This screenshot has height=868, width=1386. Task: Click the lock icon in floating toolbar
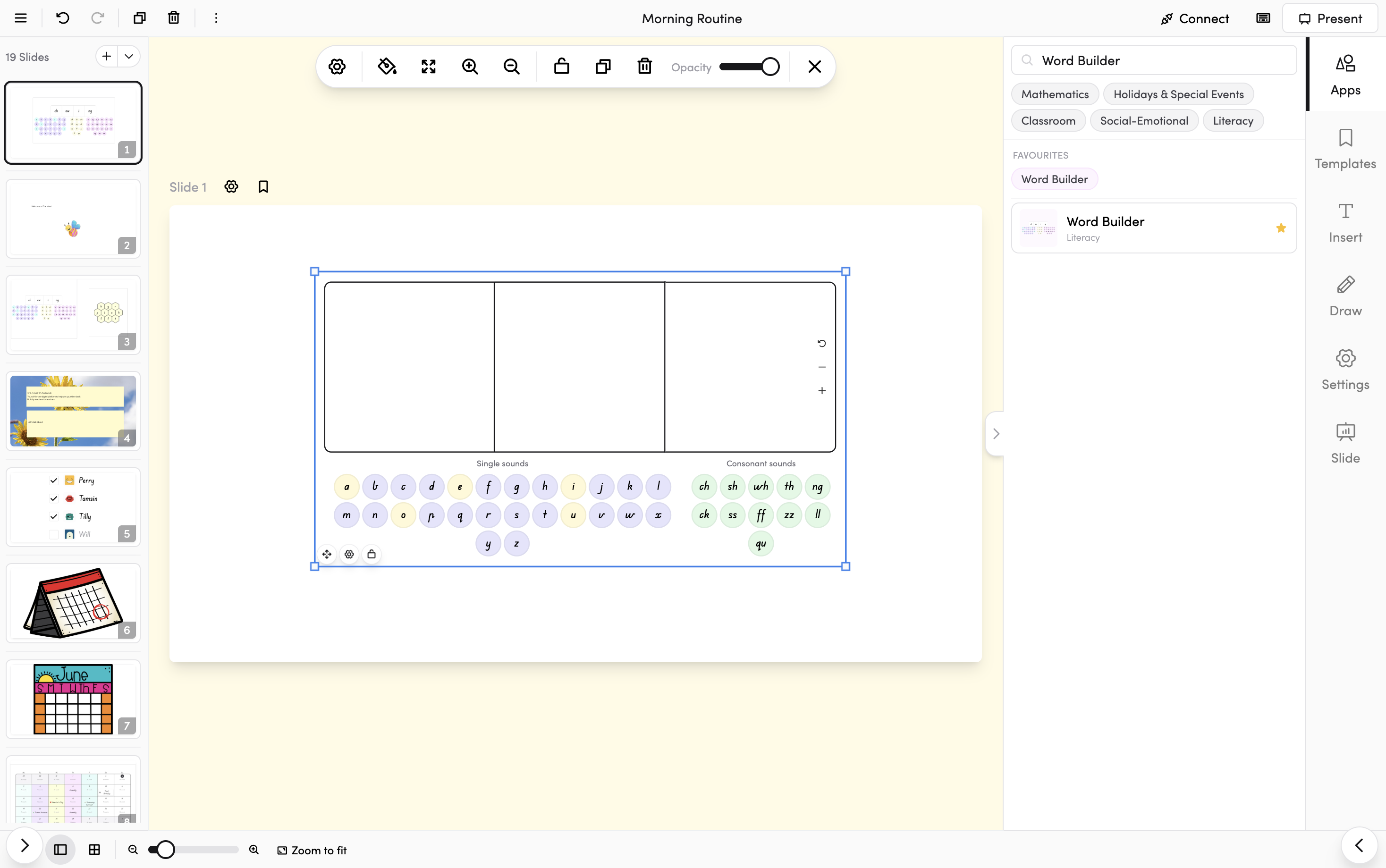click(x=561, y=67)
